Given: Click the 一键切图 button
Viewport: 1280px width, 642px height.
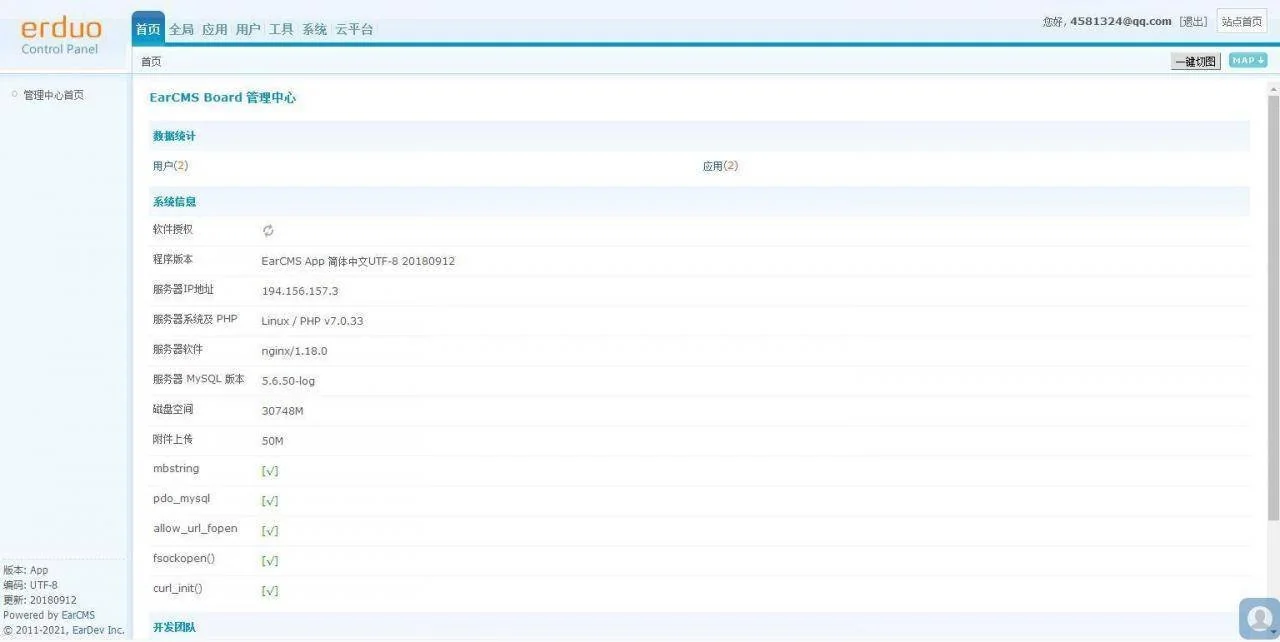Looking at the screenshot, I should tap(1195, 62).
